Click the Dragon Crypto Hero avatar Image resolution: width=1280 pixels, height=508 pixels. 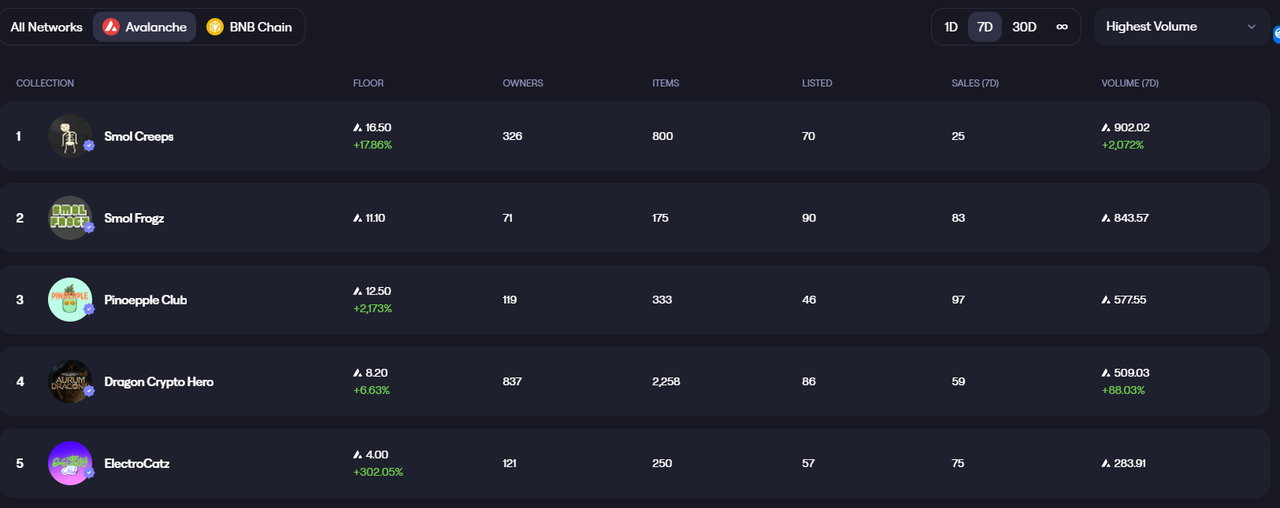[70, 382]
